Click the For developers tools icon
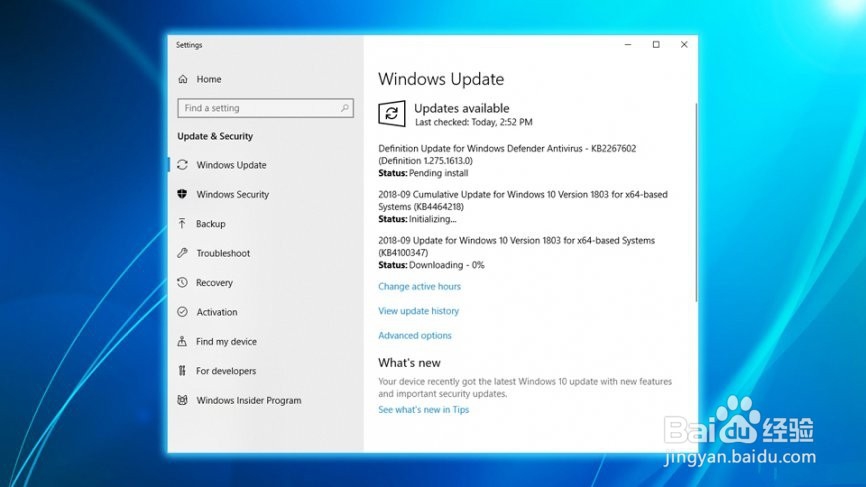This screenshot has height=487, width=866. 182,370
